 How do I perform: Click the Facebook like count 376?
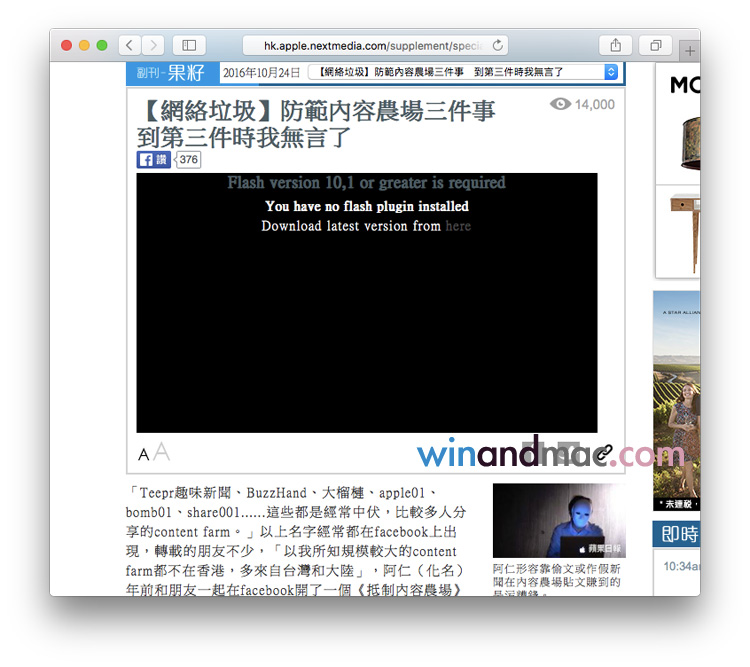point(189,160)
